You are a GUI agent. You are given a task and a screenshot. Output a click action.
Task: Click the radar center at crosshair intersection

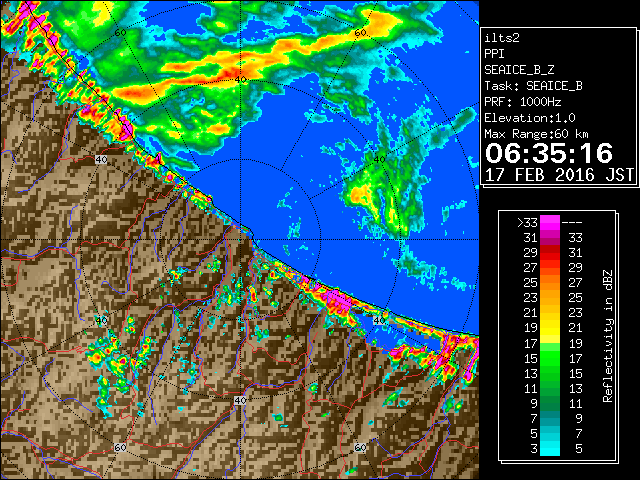pyautogui.click(x=240, y=240)
